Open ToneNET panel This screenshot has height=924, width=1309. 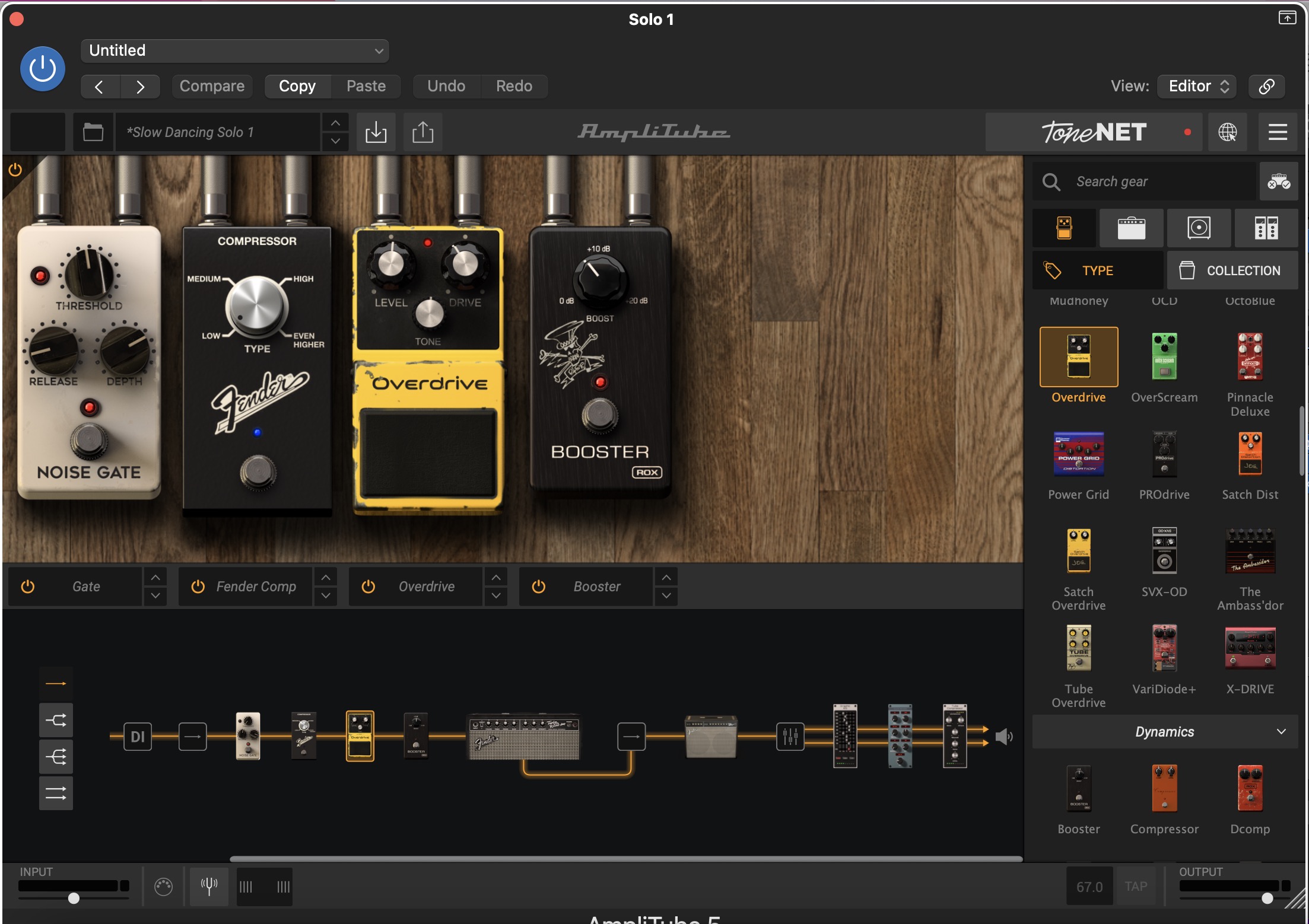coord(1094,132)
